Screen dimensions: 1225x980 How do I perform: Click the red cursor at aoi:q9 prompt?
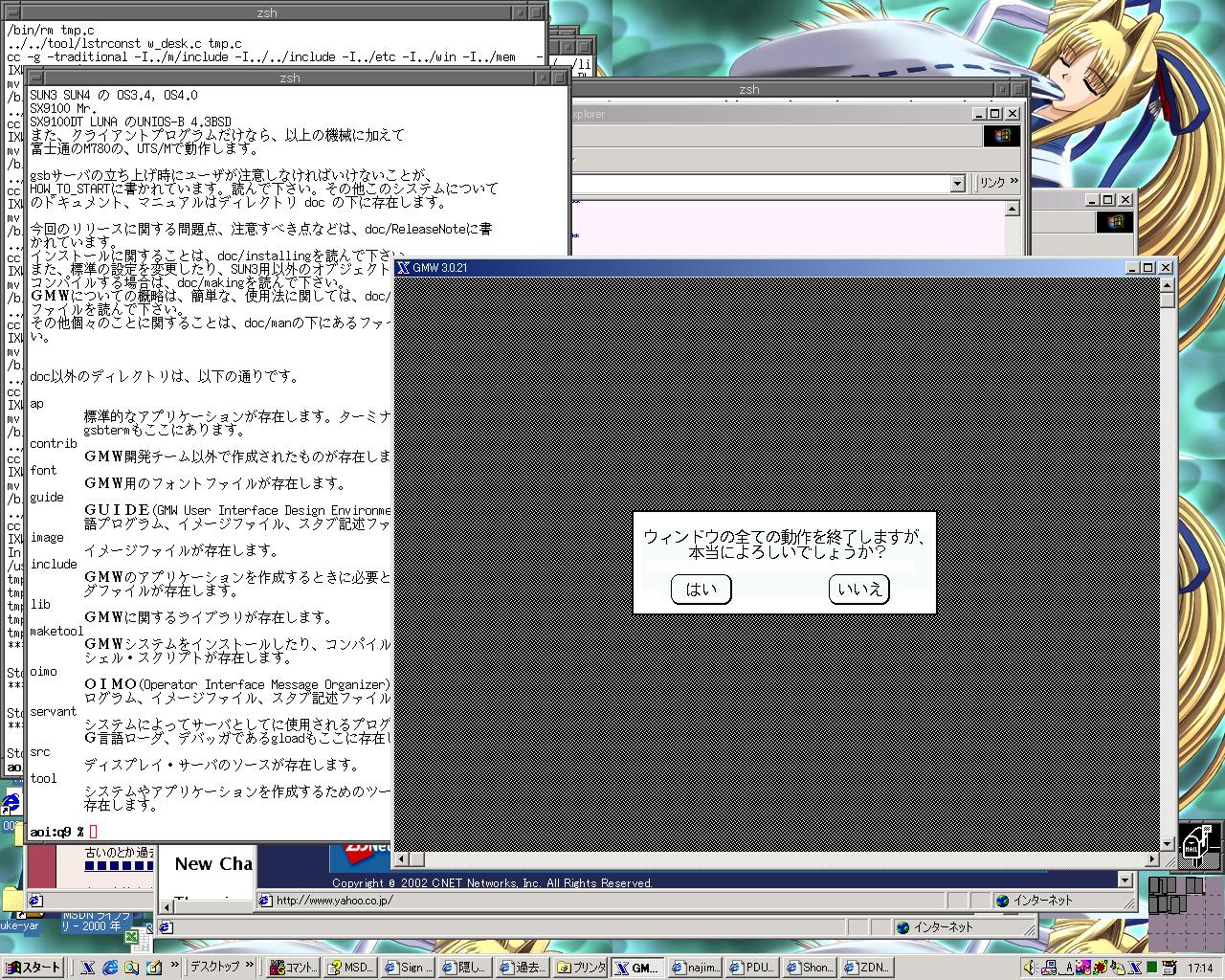[94, 832]
